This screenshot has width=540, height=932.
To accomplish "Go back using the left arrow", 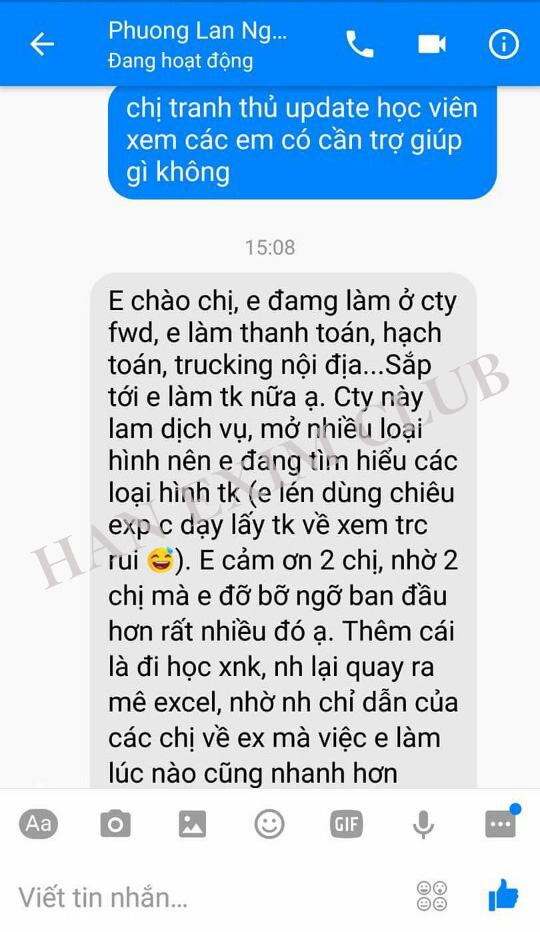I will point(42,44).
